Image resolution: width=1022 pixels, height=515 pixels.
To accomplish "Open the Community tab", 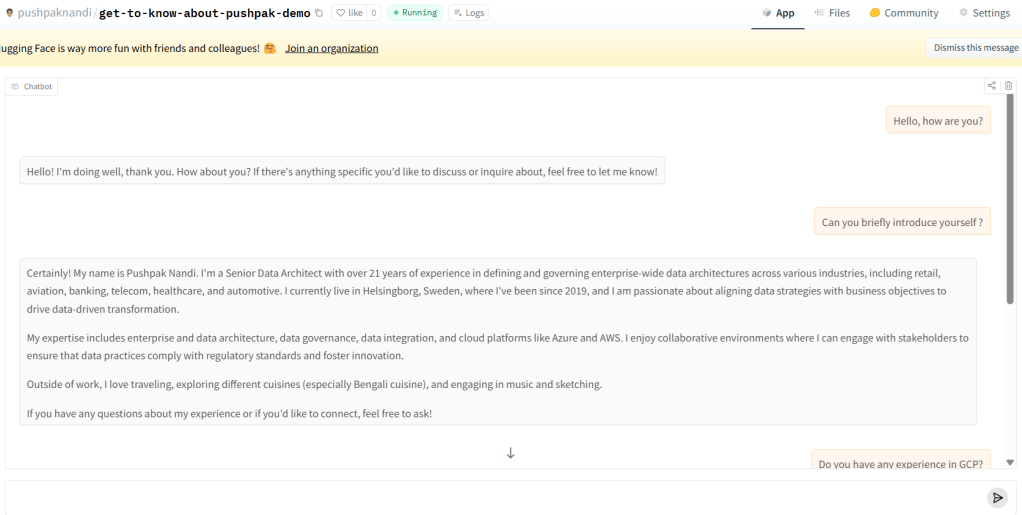I will click(x=904, y=13).
